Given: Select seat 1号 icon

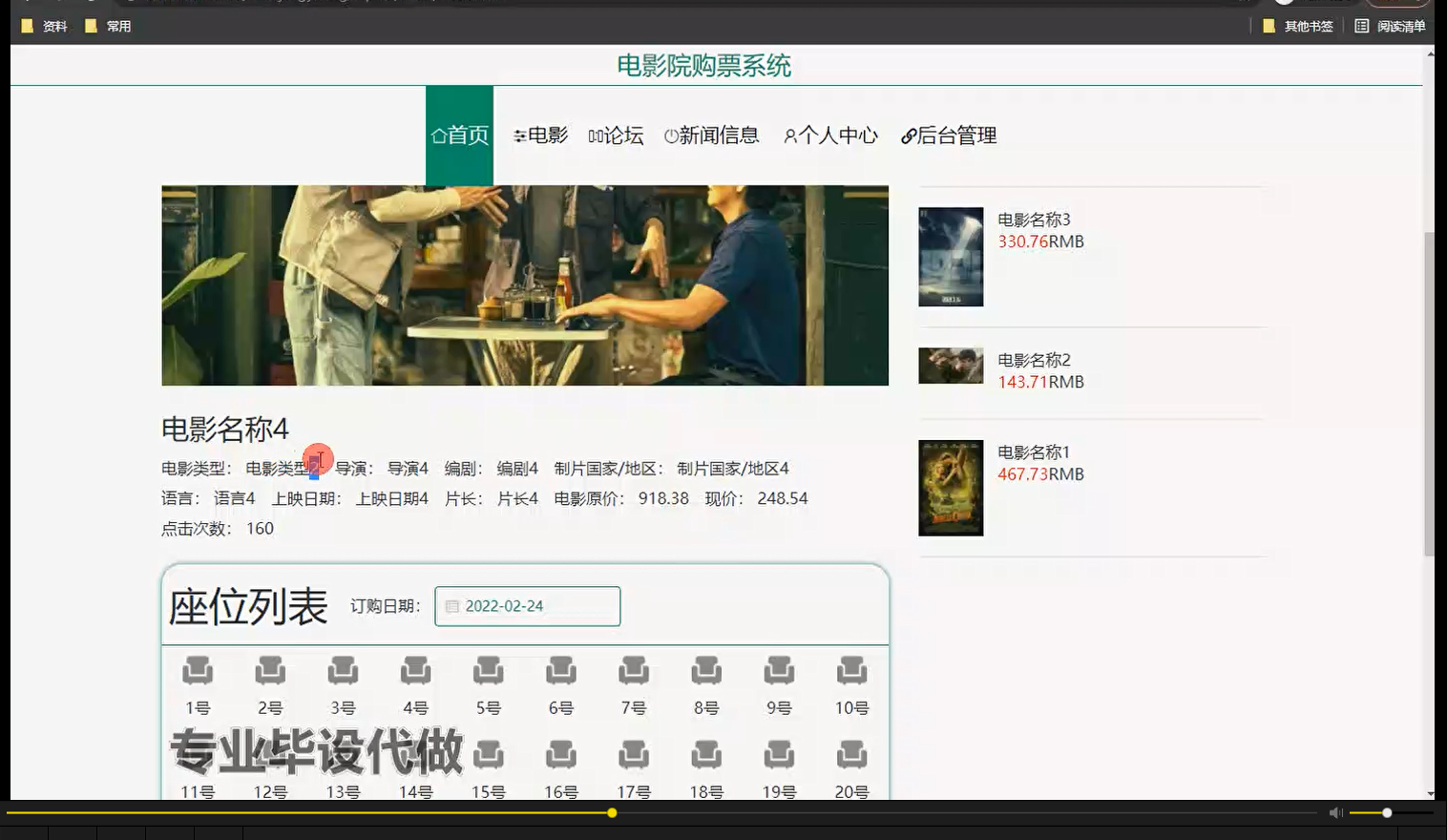Looking at the screenshot, I should coord(198,670).
